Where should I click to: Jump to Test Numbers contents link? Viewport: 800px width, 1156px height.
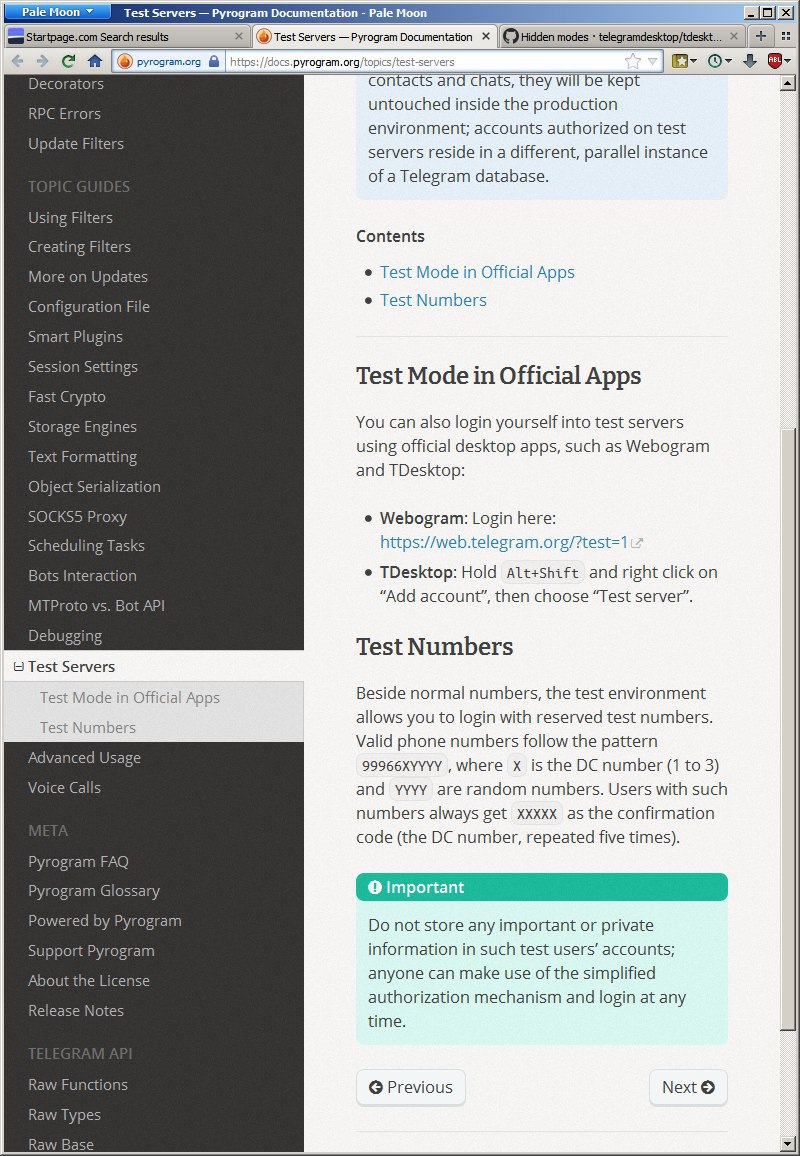click(x=433, y=300)
